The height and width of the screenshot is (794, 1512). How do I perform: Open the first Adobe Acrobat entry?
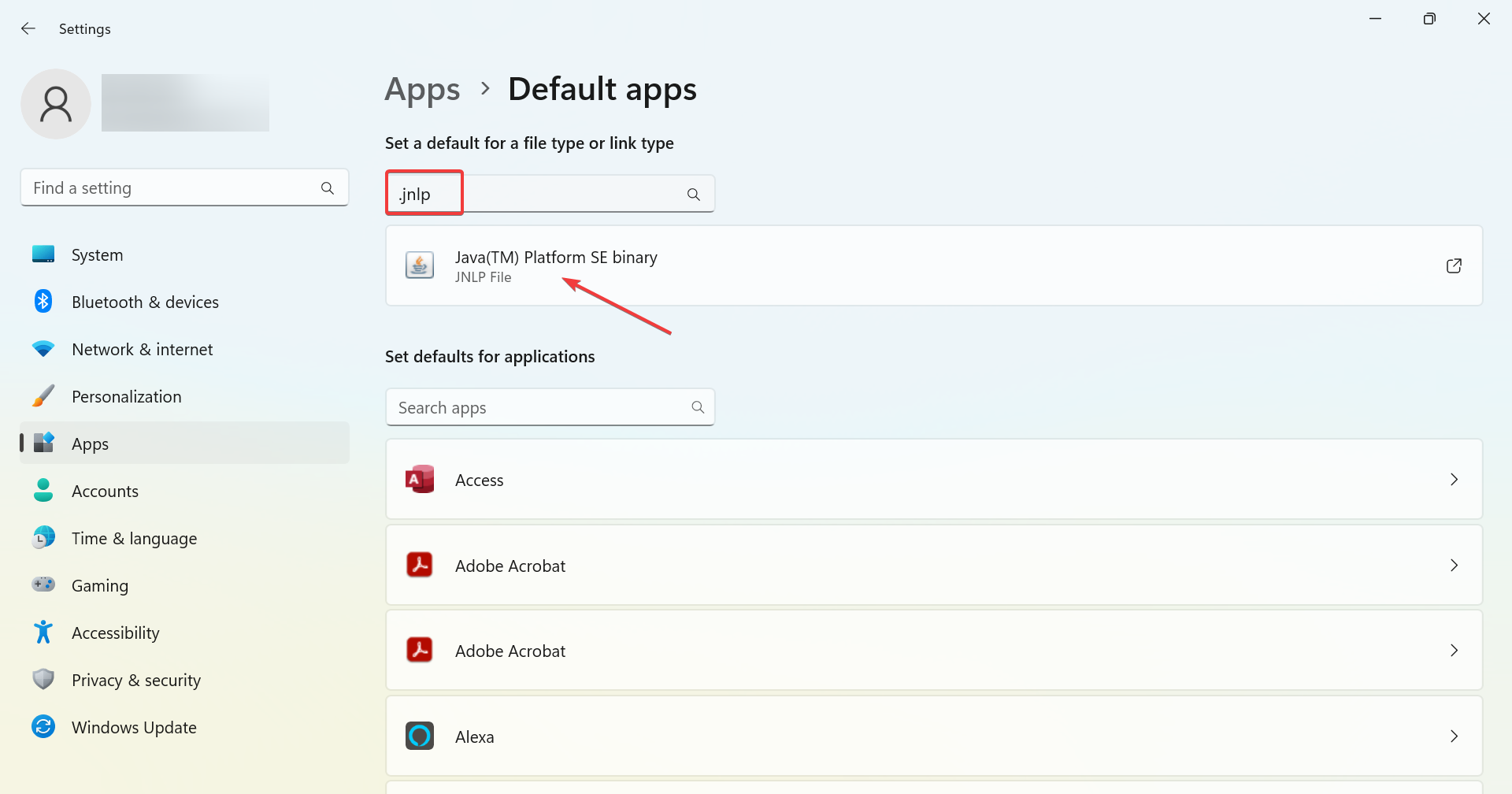(934, 565)
